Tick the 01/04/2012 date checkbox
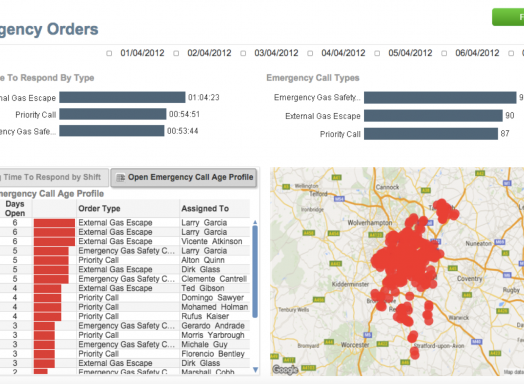The width and height of the screenshot is (524, 384). (x=109, y=53)
